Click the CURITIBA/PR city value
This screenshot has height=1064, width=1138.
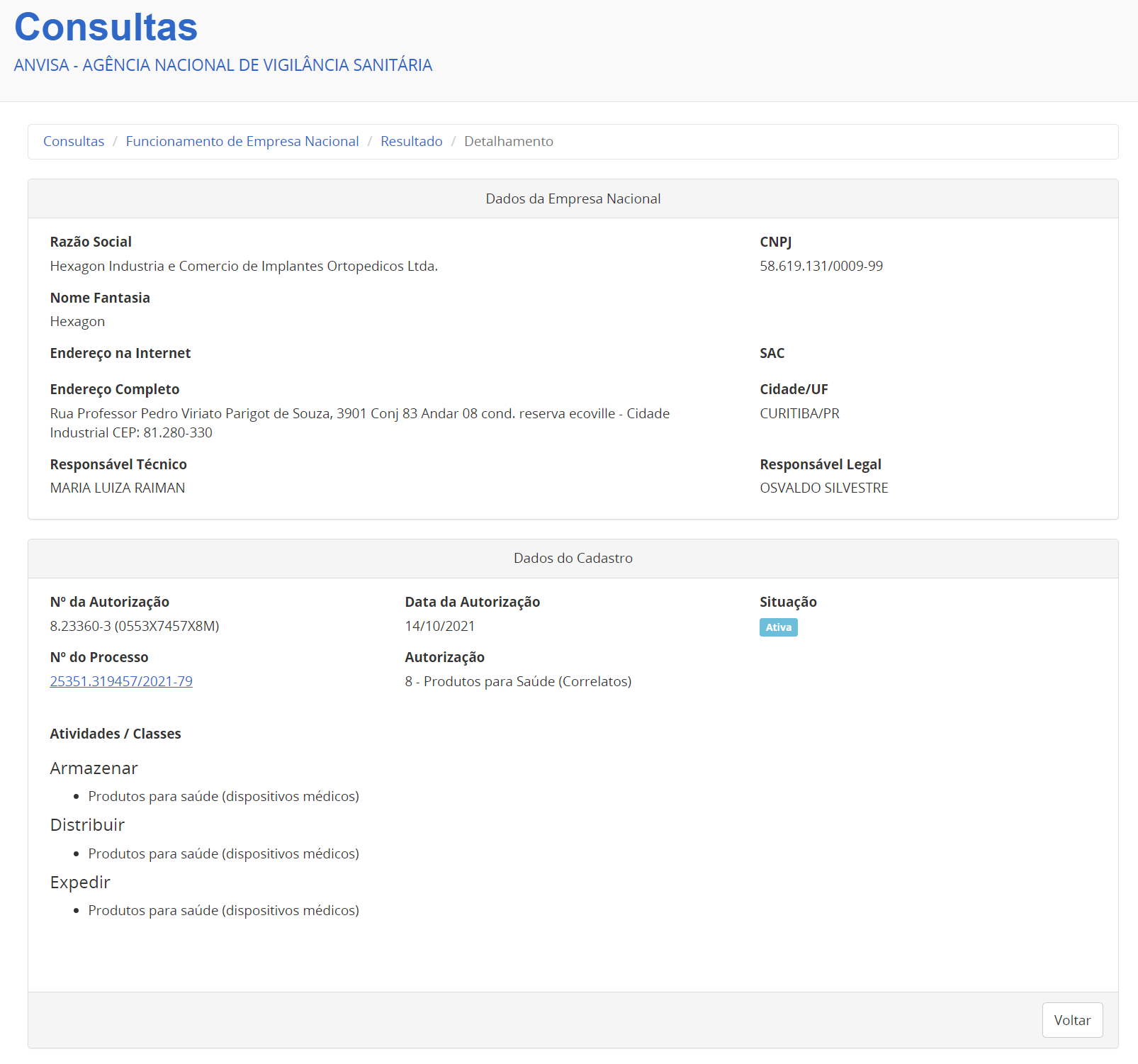pyautogui.click(x=799, y=413)
